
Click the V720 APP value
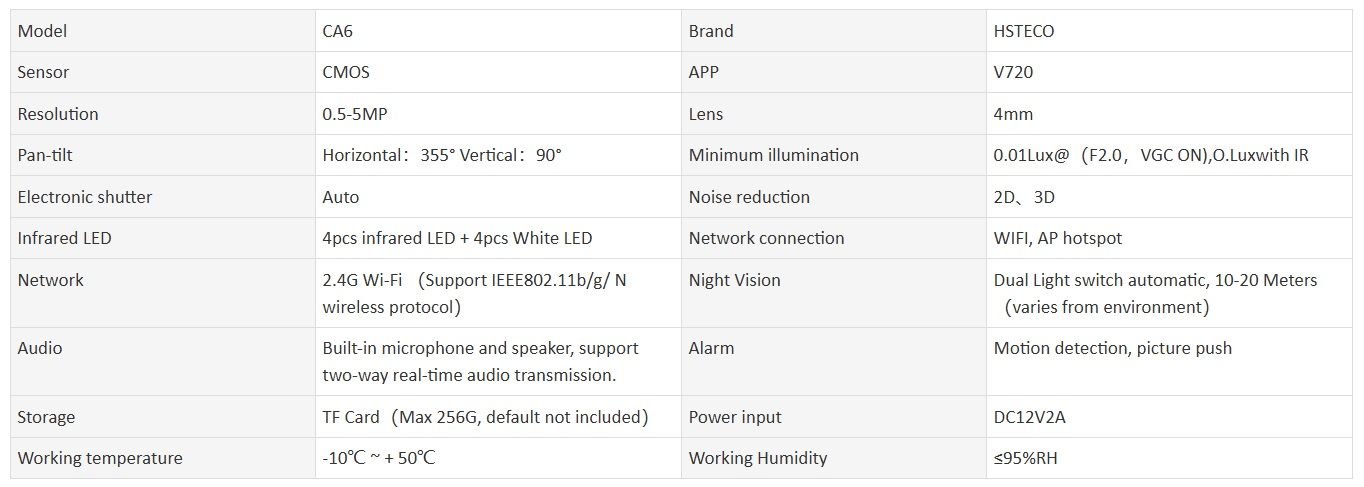point(1014,72)
